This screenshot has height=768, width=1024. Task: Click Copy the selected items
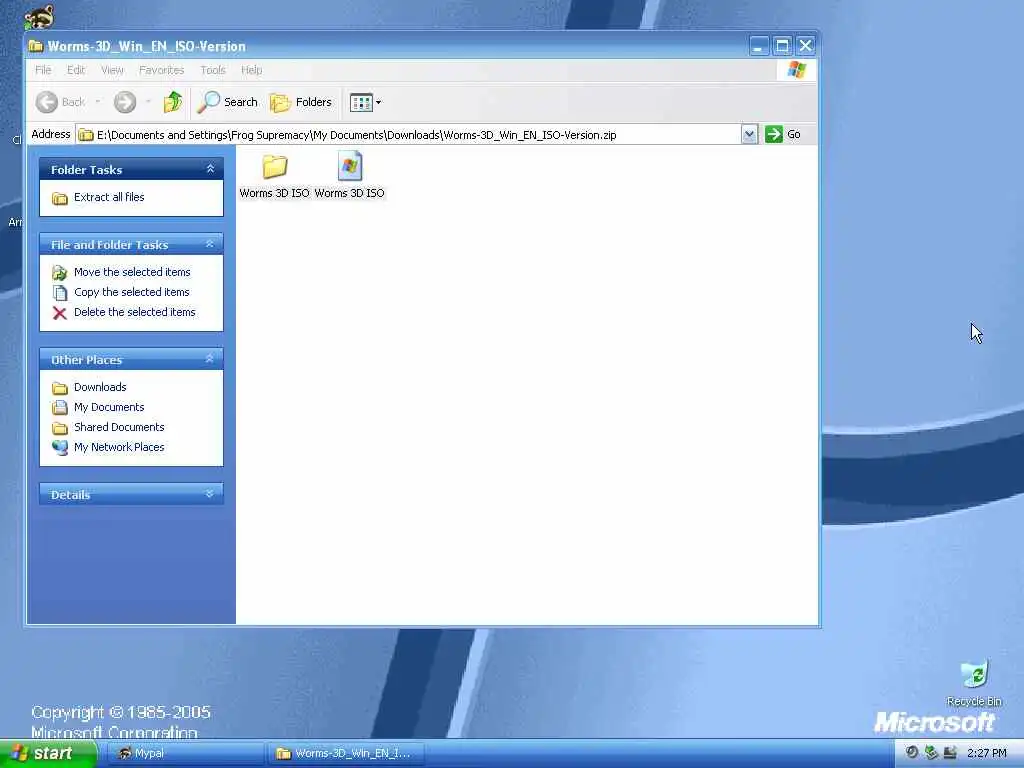pos(131,292)
